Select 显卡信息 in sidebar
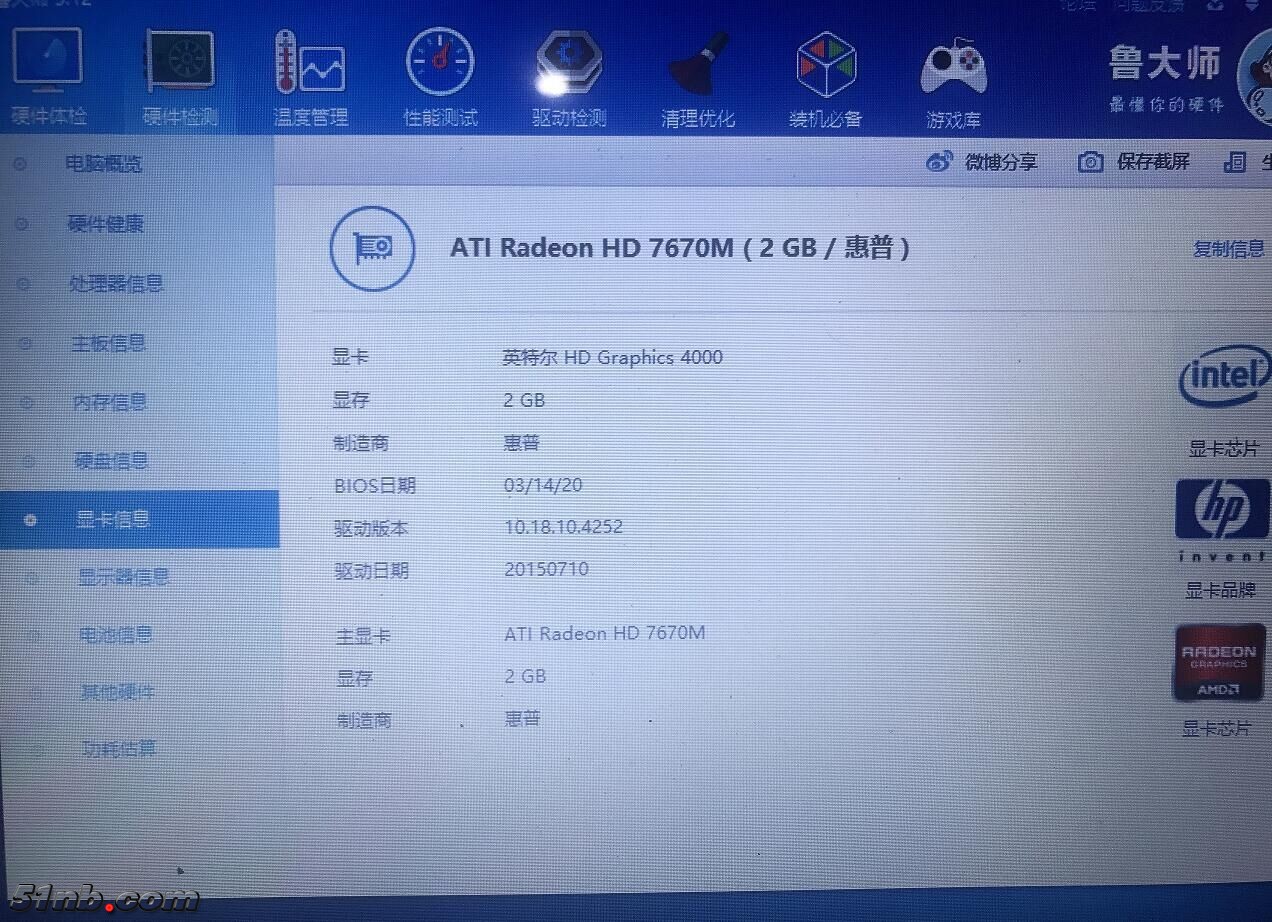This screenshot has width=1272, height=922. (x=113, y=519)
